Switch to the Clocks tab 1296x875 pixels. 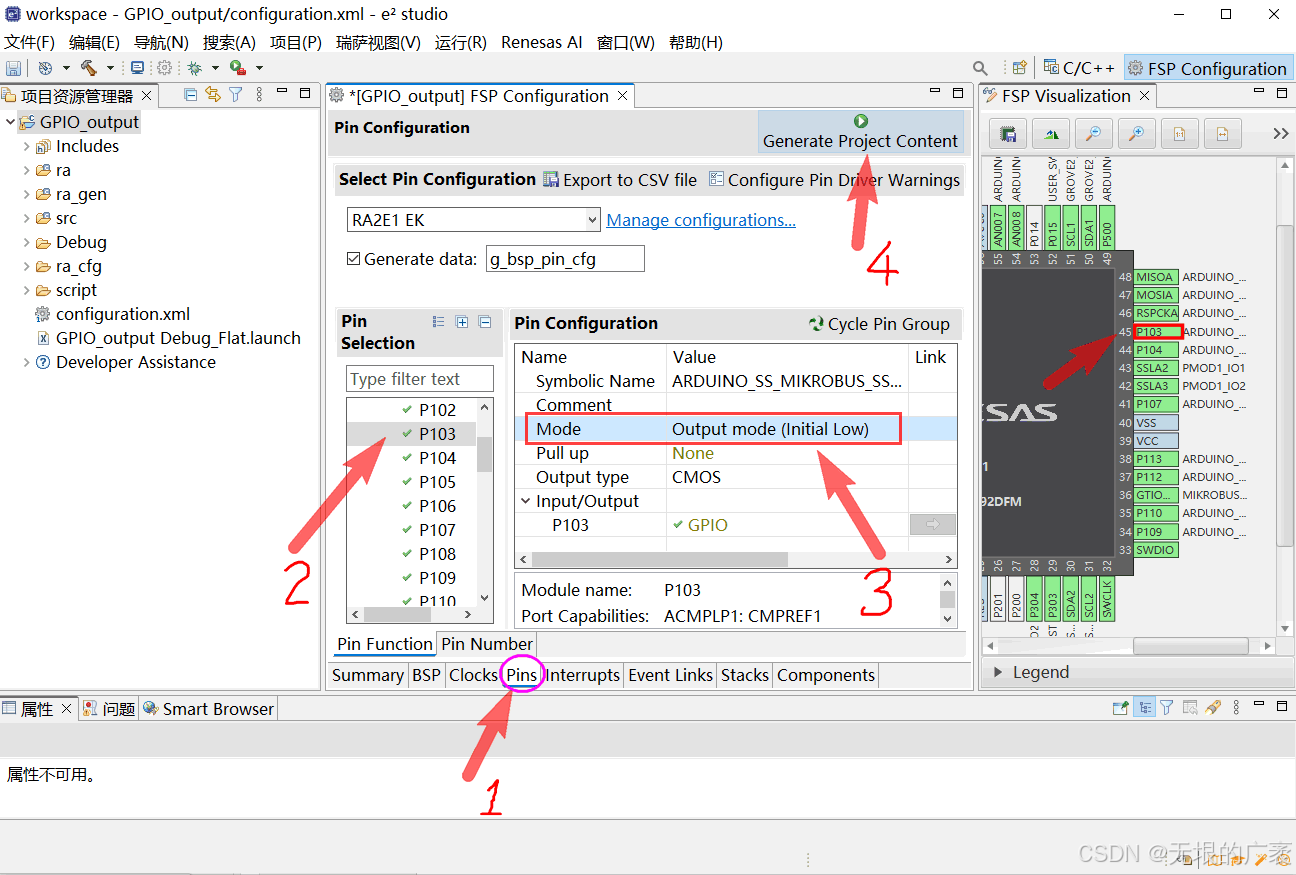[x=473, y=675]
